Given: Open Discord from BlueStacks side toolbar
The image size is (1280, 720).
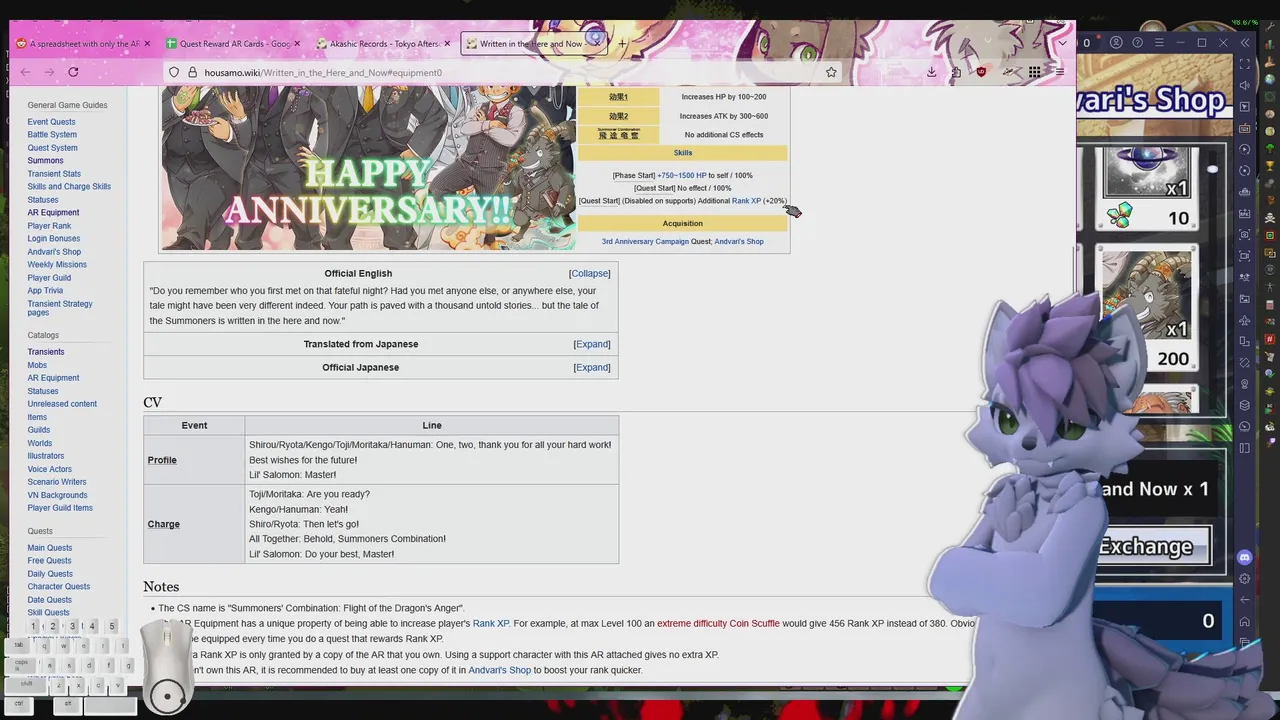Looking at the screenshot, I should click(x=1245, y=557).
